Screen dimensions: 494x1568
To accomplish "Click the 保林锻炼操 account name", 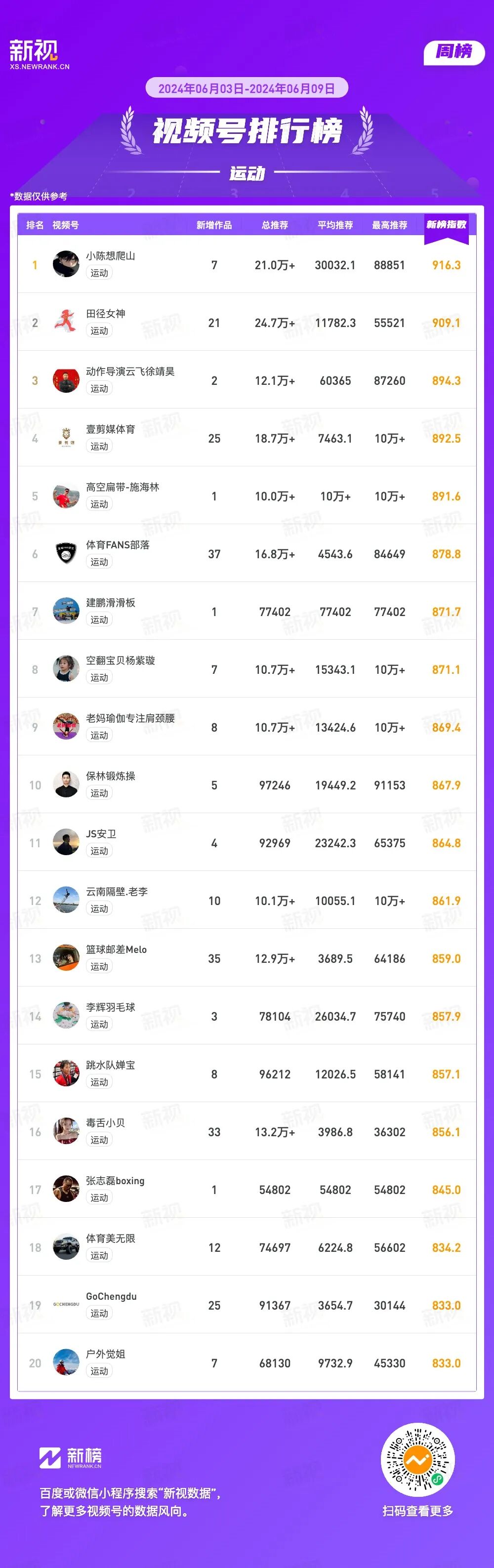I will 111,776.
